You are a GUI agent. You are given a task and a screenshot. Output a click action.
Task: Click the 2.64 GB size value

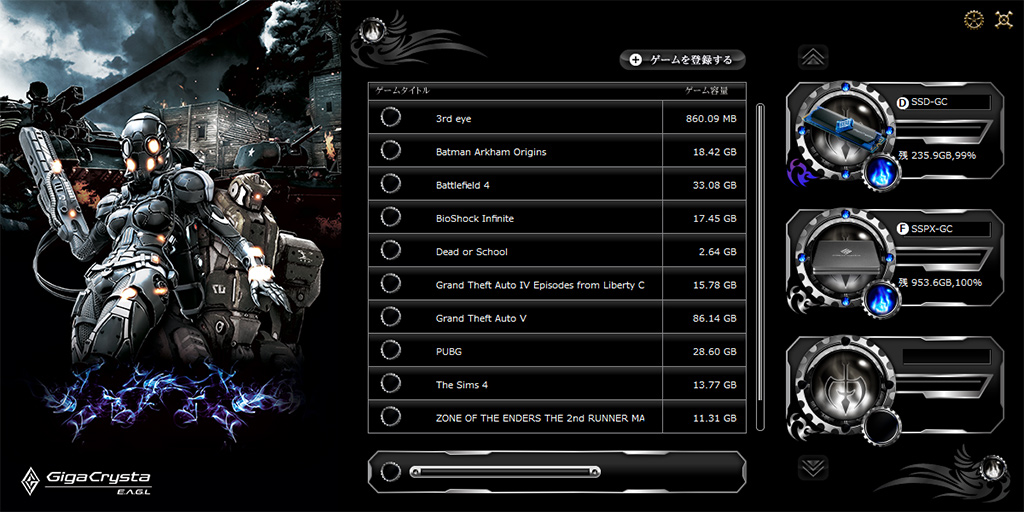[717, 251]
